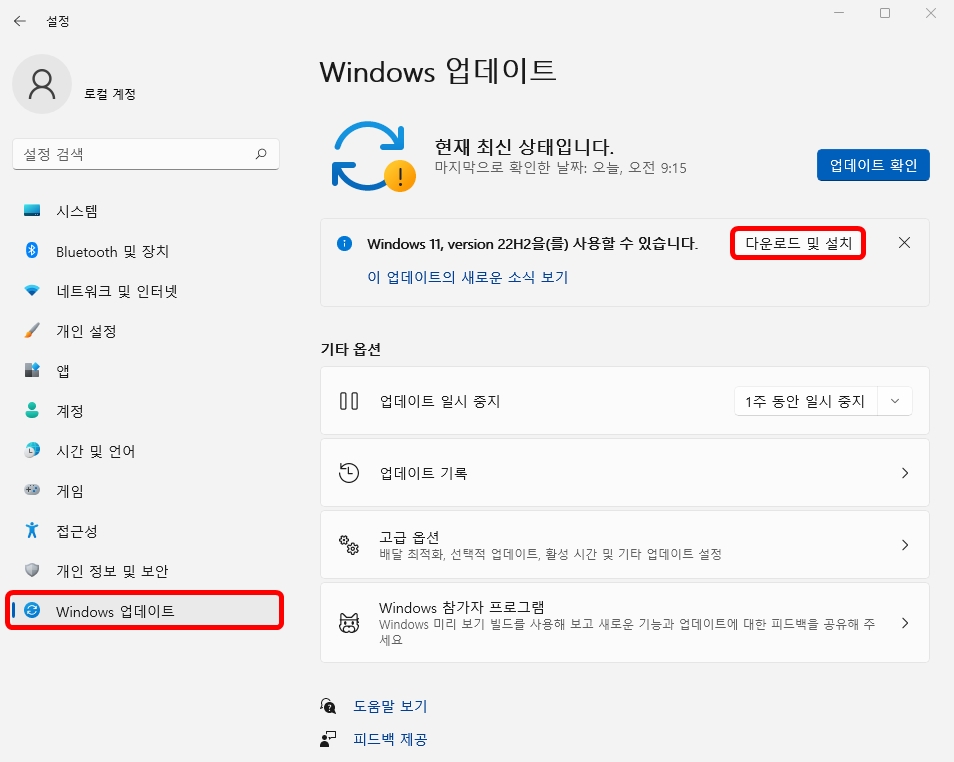This screenshot has height=762, width=954.
Task: Click the 현재 최신 상태입니다 status text
Action: [524, 147]
